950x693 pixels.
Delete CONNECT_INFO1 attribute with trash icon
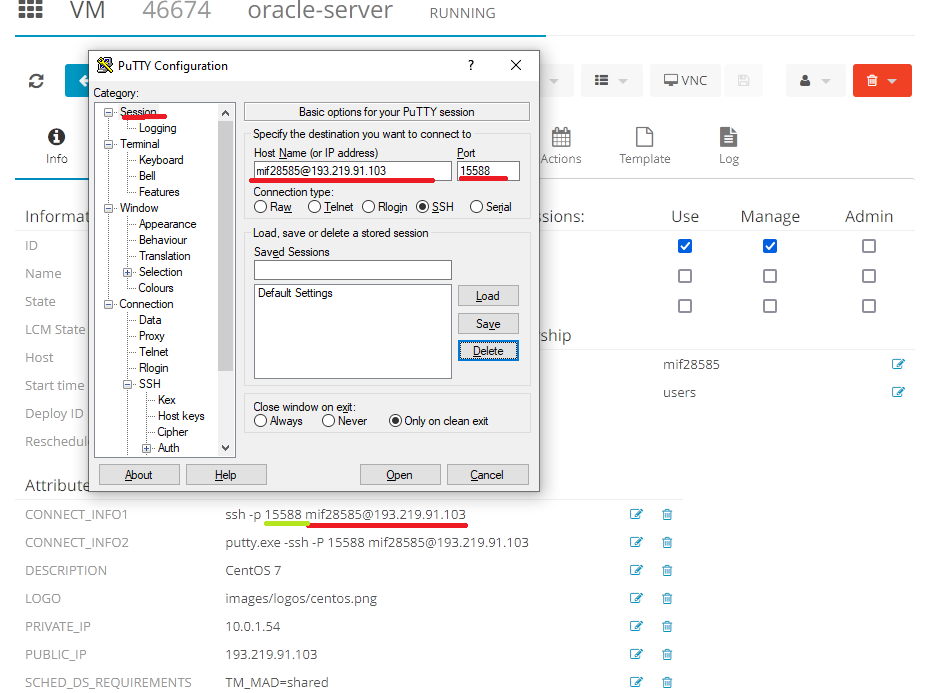pyautogui.click(x=667, y=514)
